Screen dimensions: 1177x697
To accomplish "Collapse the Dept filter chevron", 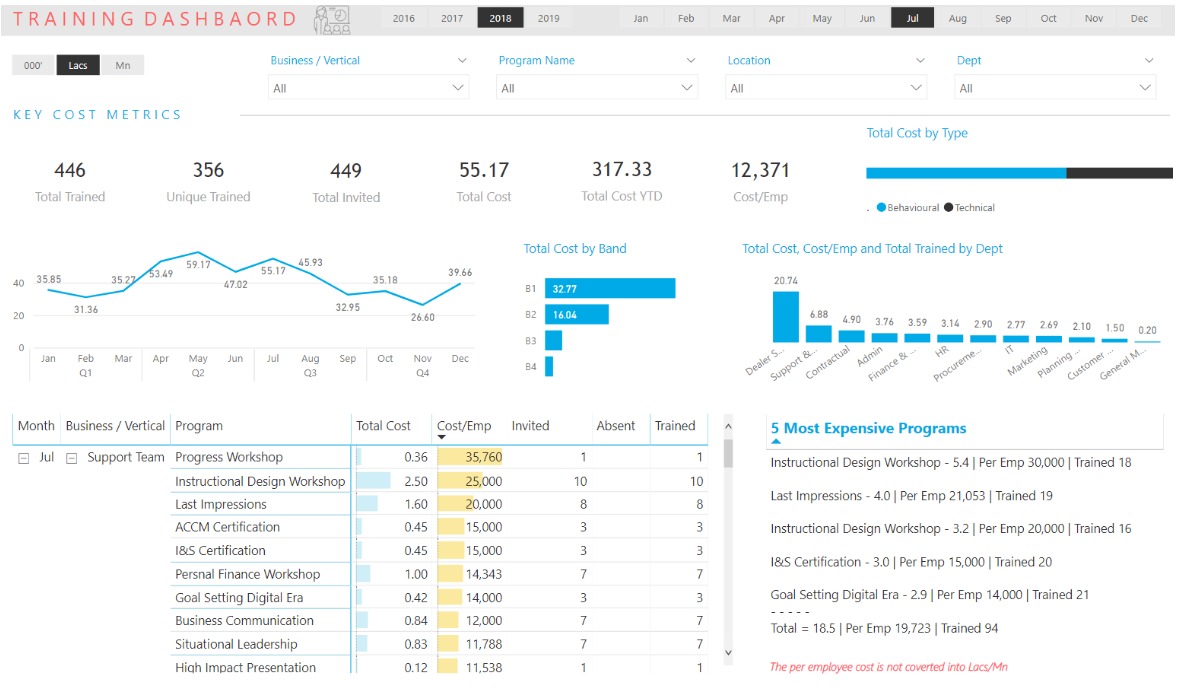I will (x=1148, y=60).
